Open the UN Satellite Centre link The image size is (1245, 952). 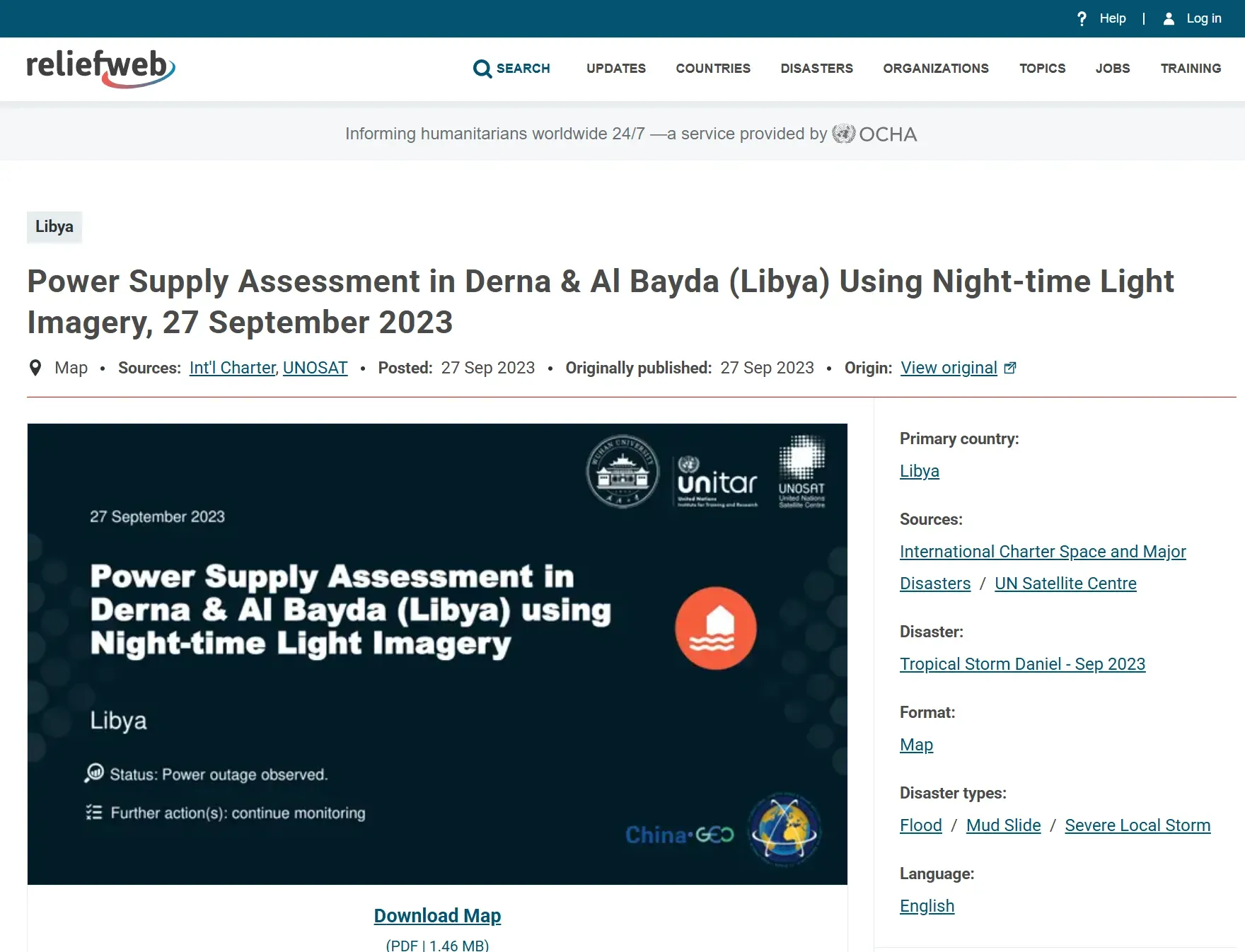click(x=1065, y=584)
